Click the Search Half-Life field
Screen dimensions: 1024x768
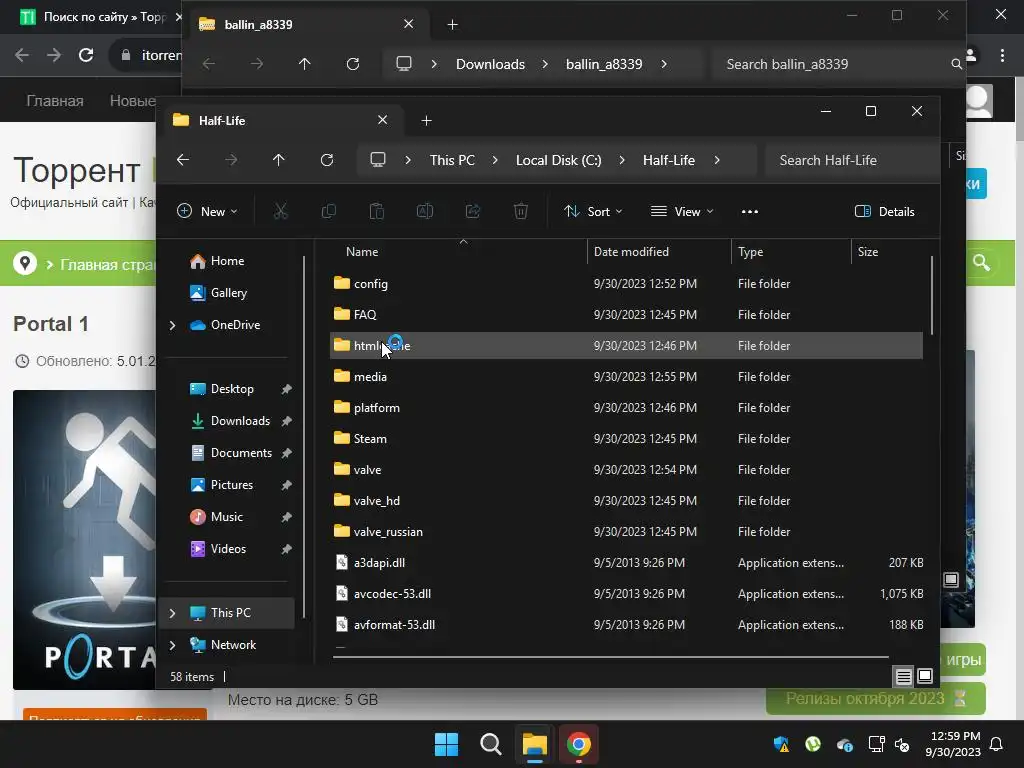click(x=853, y=160)
